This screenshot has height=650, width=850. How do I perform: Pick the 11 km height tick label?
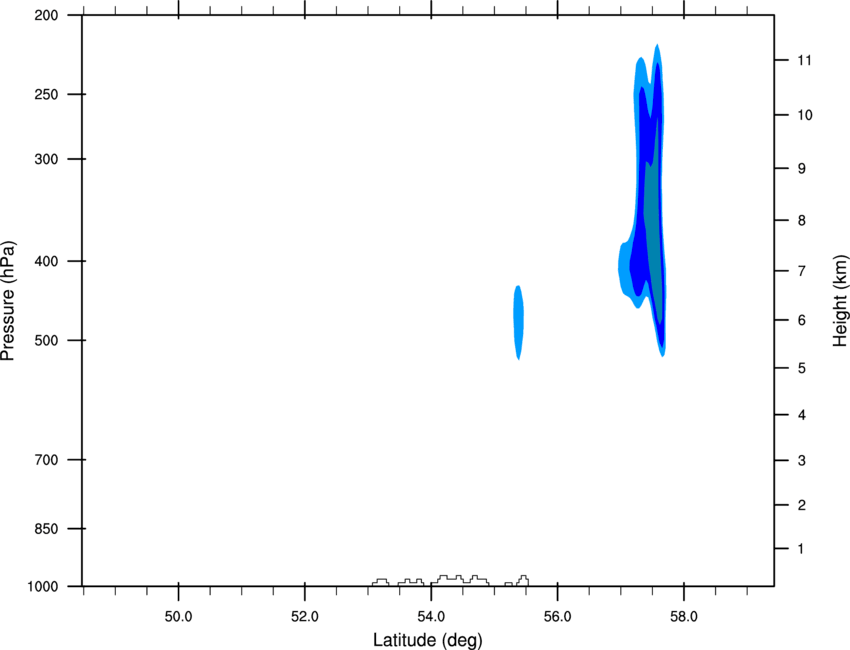[x=805, y=60]
